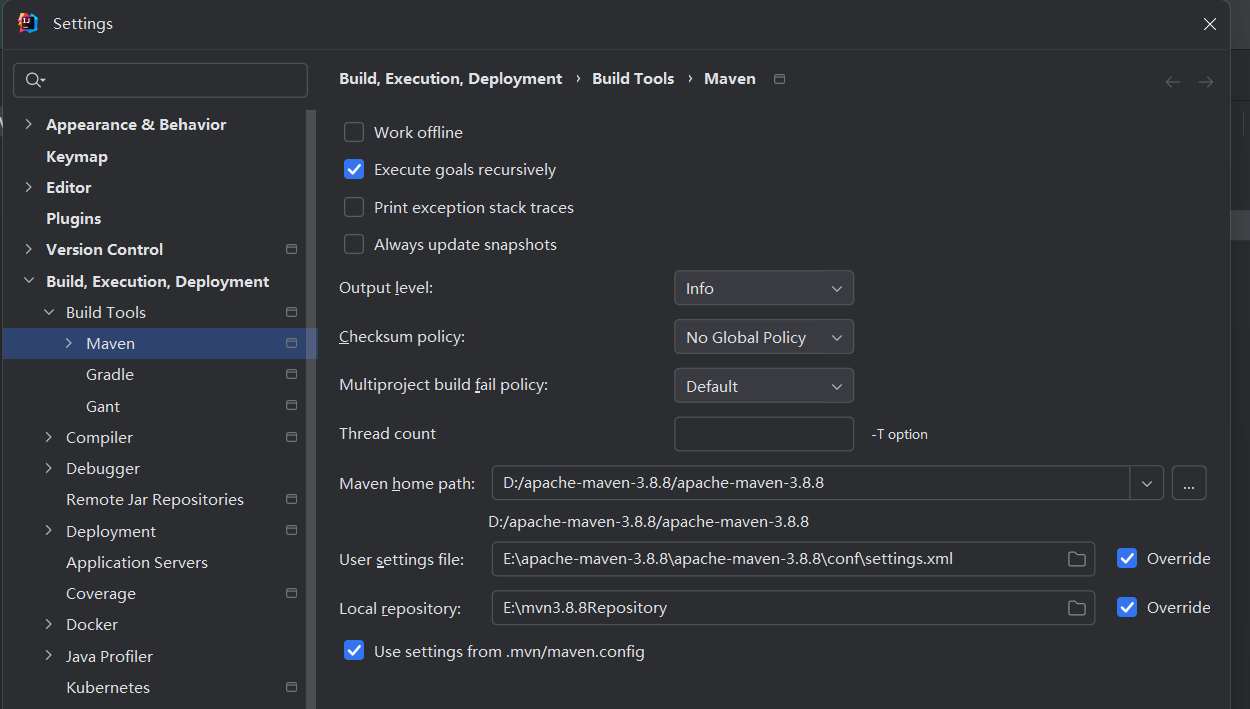Expand the Deployment node
This screenshot has width=1250, height=709.
point(48,531)
